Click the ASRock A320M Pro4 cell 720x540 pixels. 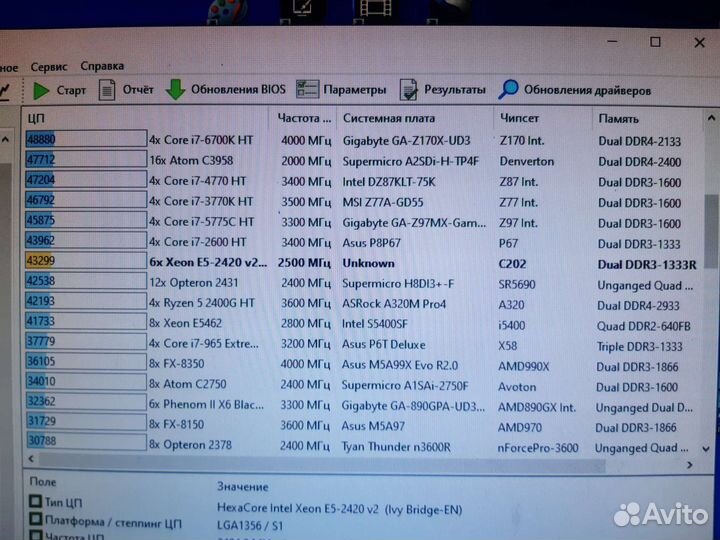point(394,304)
